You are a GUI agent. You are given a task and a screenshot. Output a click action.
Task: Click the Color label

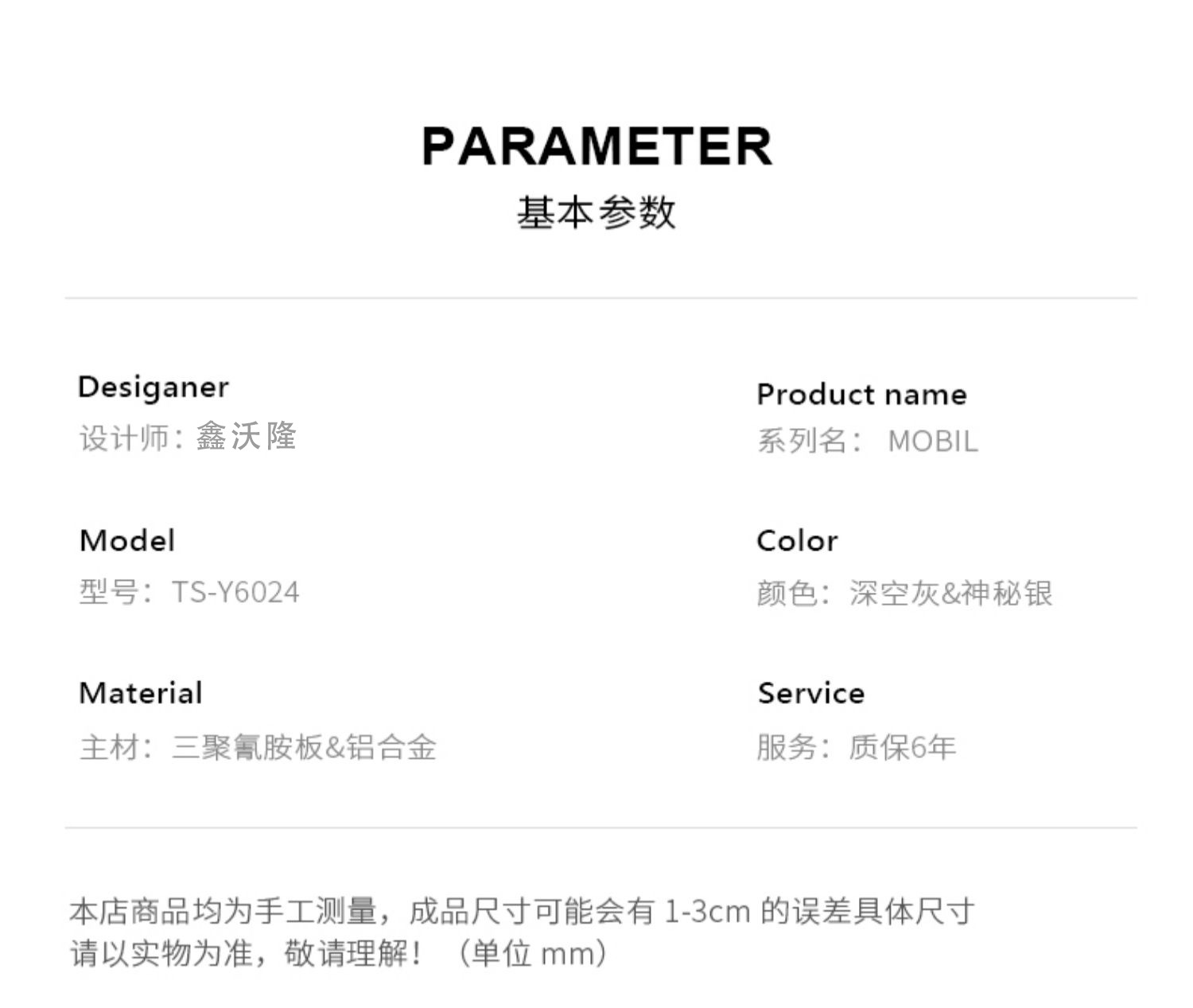(797, 541)
